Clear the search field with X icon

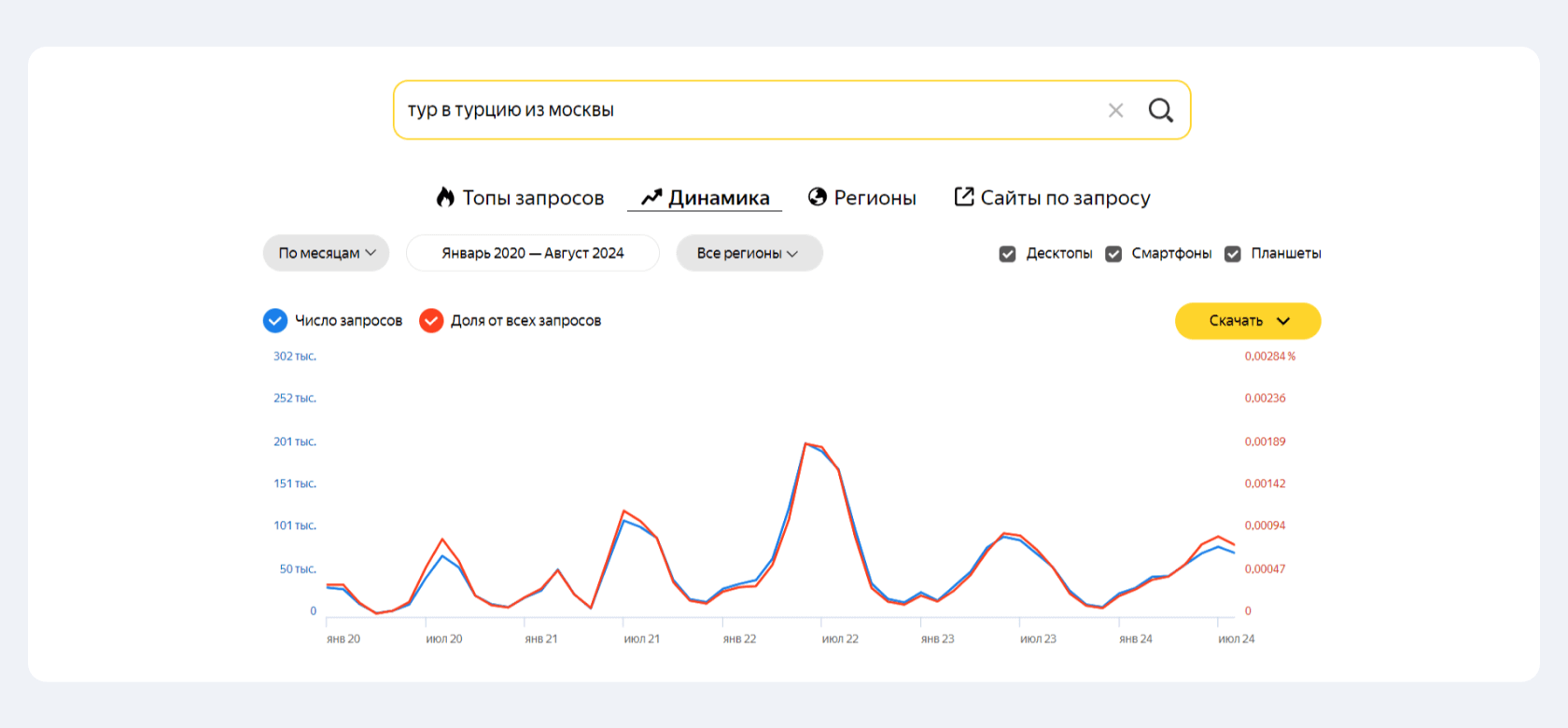(1115, 110)
